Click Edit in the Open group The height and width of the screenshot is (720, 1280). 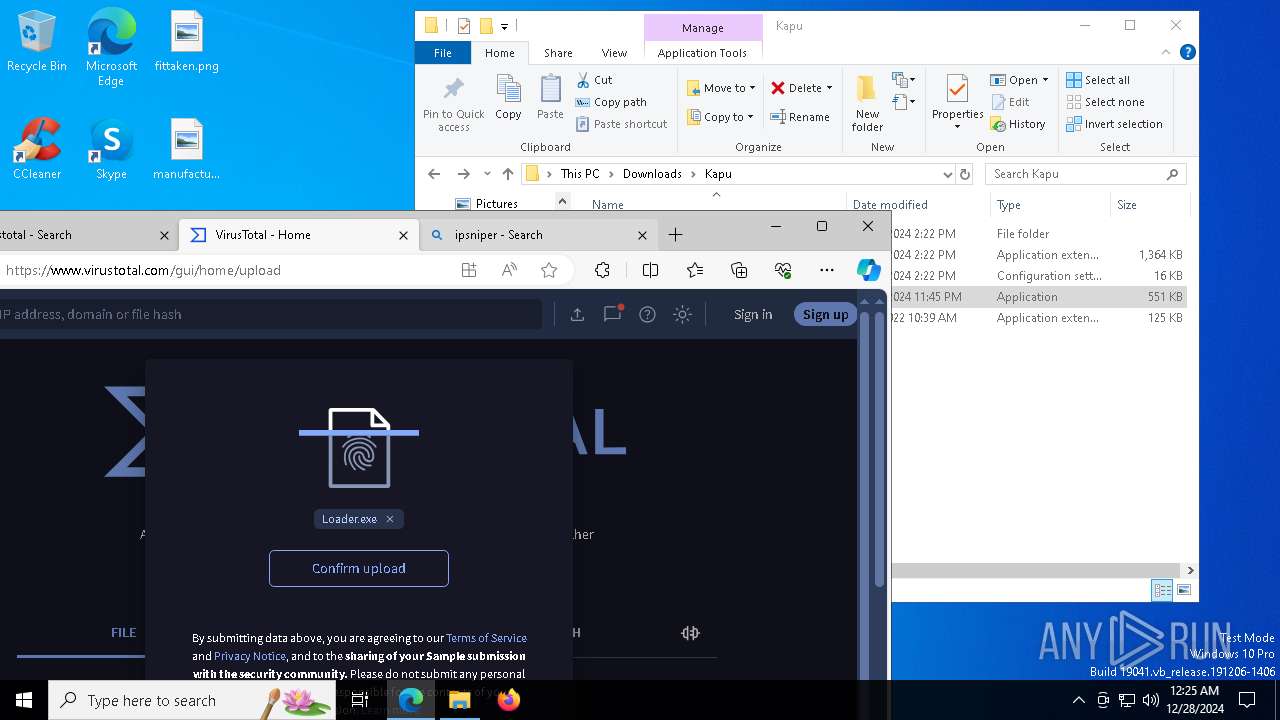(1010, 102)
